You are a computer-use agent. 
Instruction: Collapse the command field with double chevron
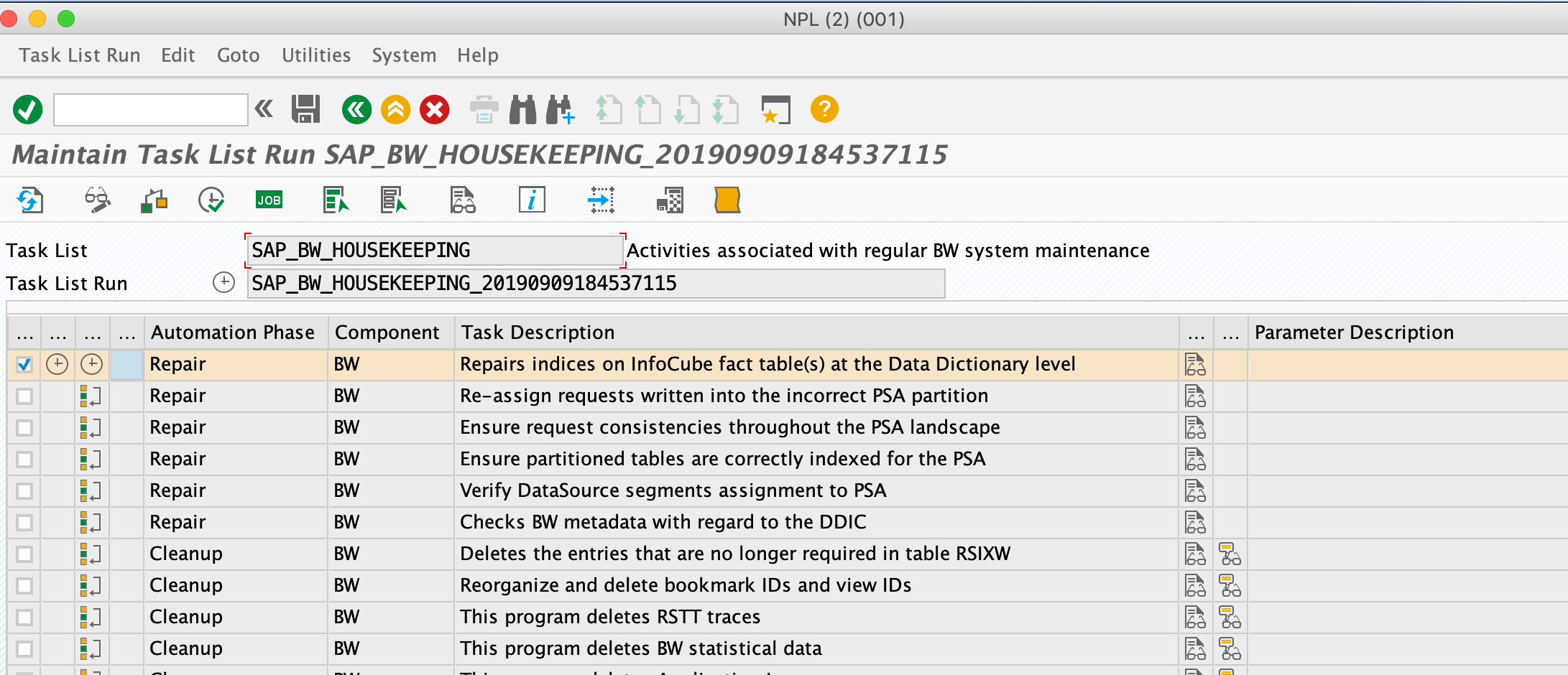point(264,109)
